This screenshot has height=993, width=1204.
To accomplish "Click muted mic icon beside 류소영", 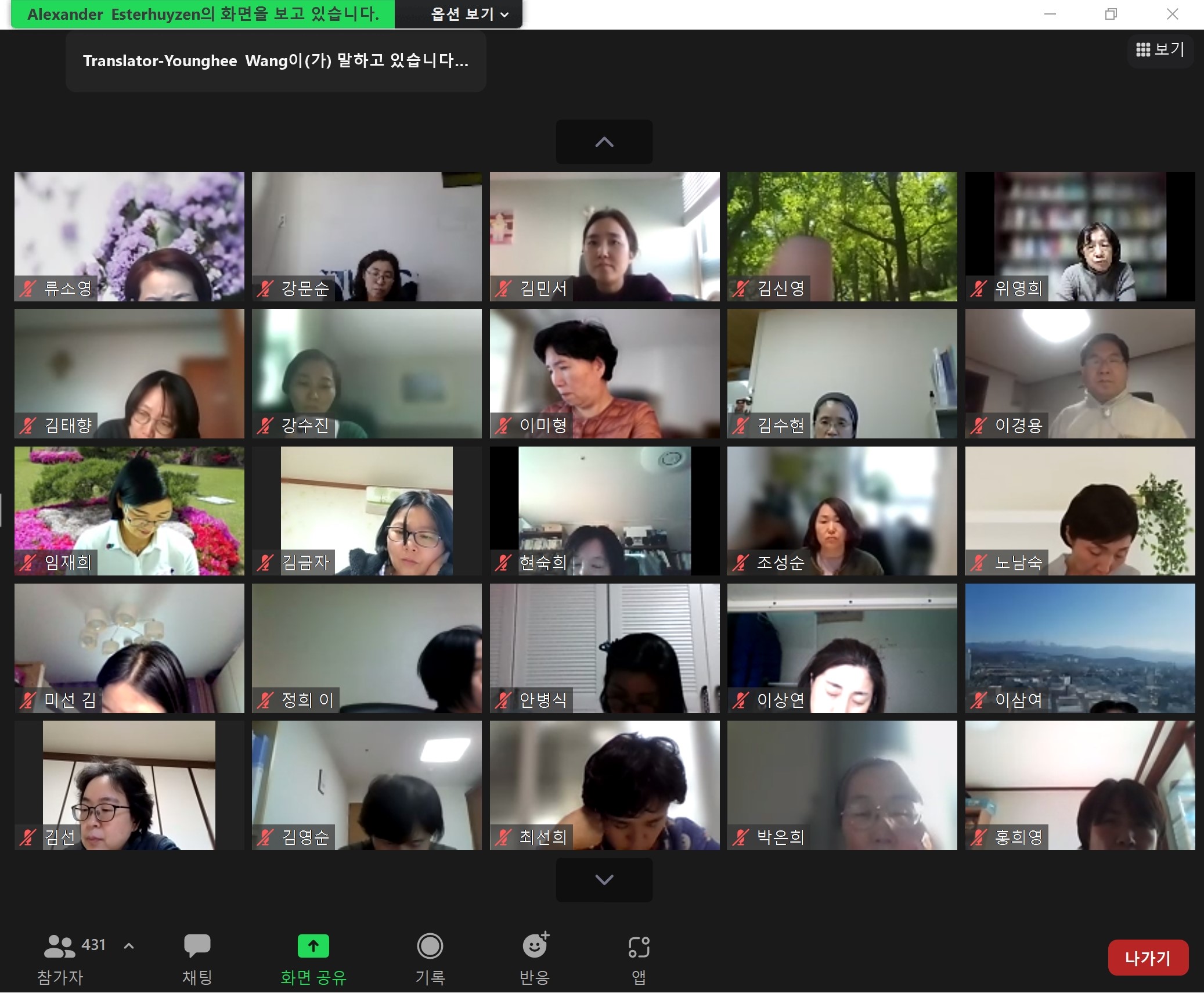I will tap(28, 289).
